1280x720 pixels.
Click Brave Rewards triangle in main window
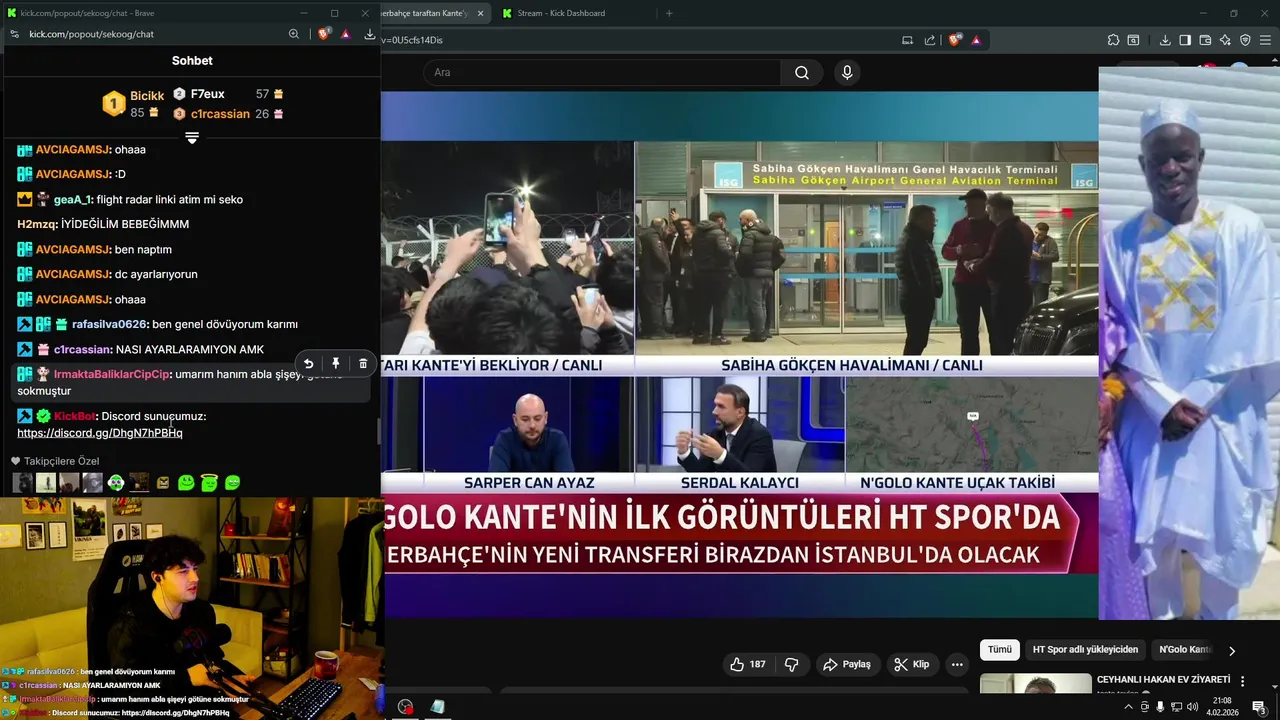point(976,40)
